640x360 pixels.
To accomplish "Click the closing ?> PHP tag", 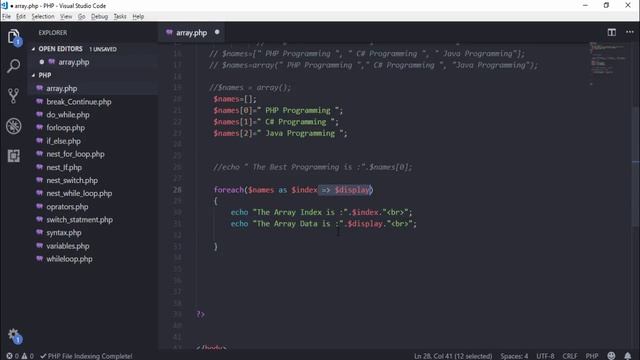I will [200, 314].
